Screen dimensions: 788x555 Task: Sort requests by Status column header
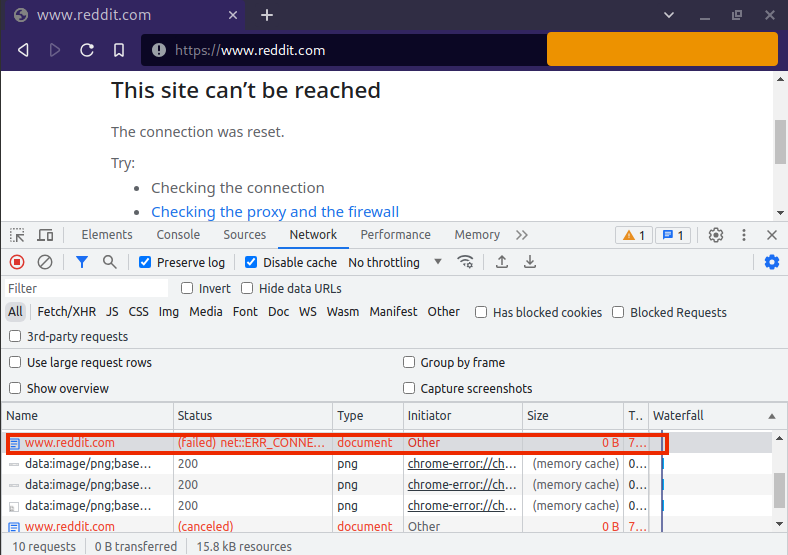point(253,415)
